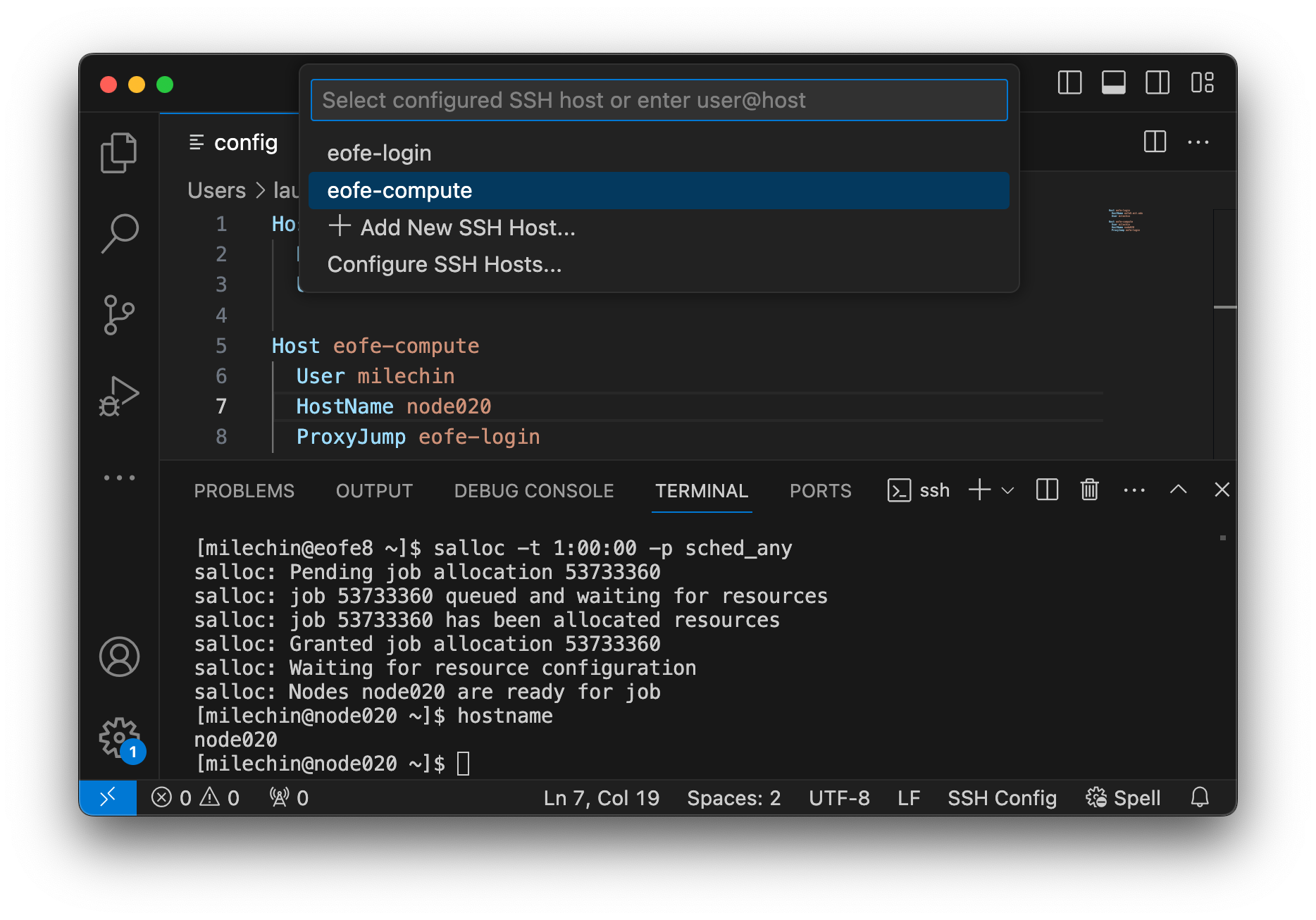The height and width of the screenshot is (920, 1316).
Task: Open notifications bell icon
Action: coord(1200,797)
